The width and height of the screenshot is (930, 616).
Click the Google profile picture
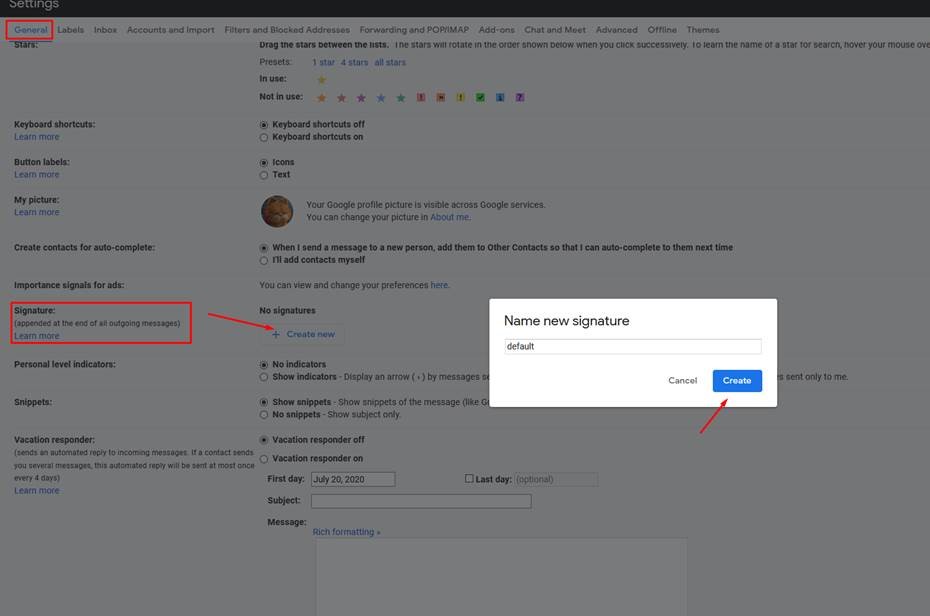(x=277, y=211)
